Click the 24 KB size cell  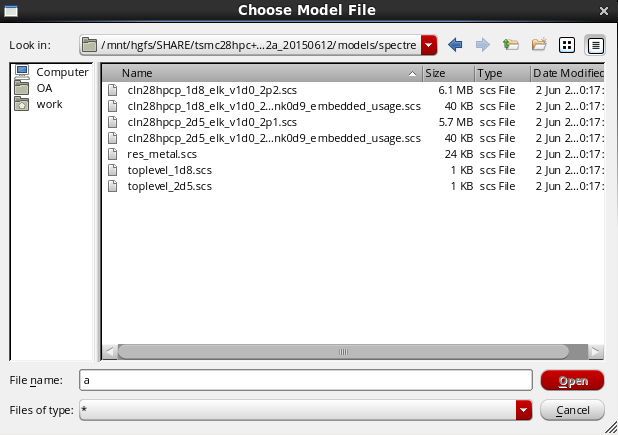pyautogui.click(x=459, y=154)
